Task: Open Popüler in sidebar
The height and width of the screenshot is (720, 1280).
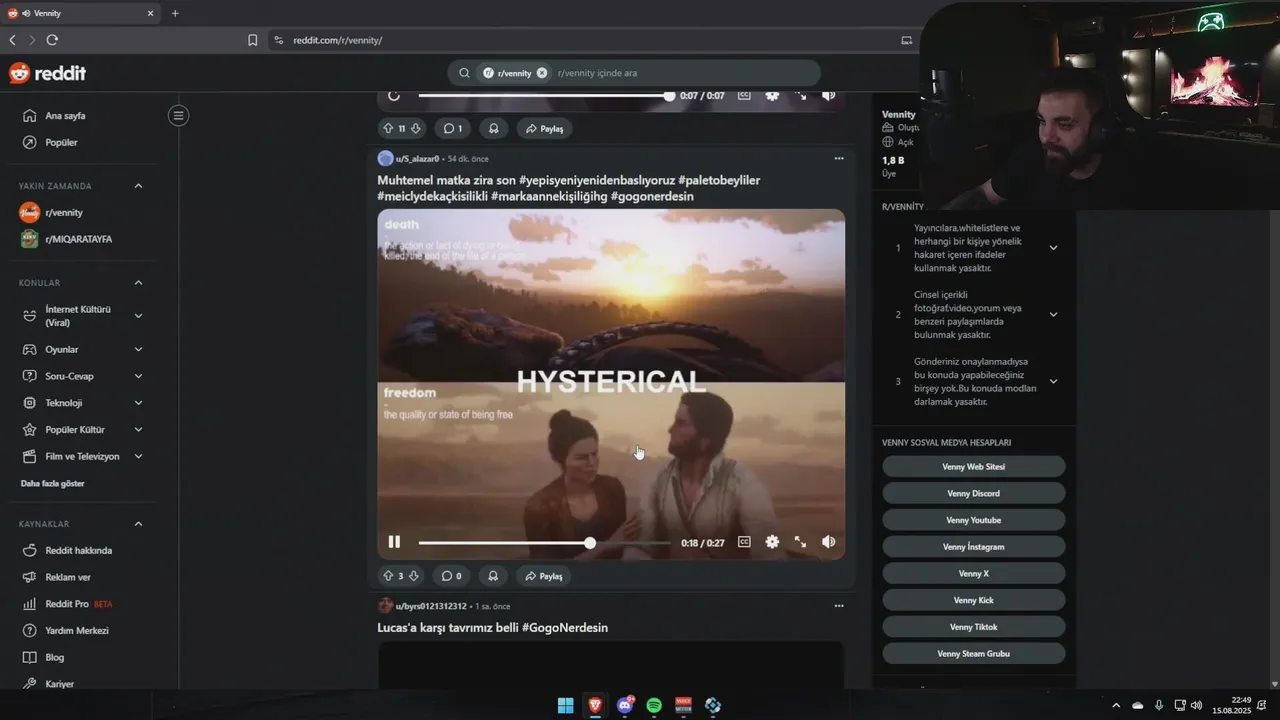Action: [x=61, y=143]
